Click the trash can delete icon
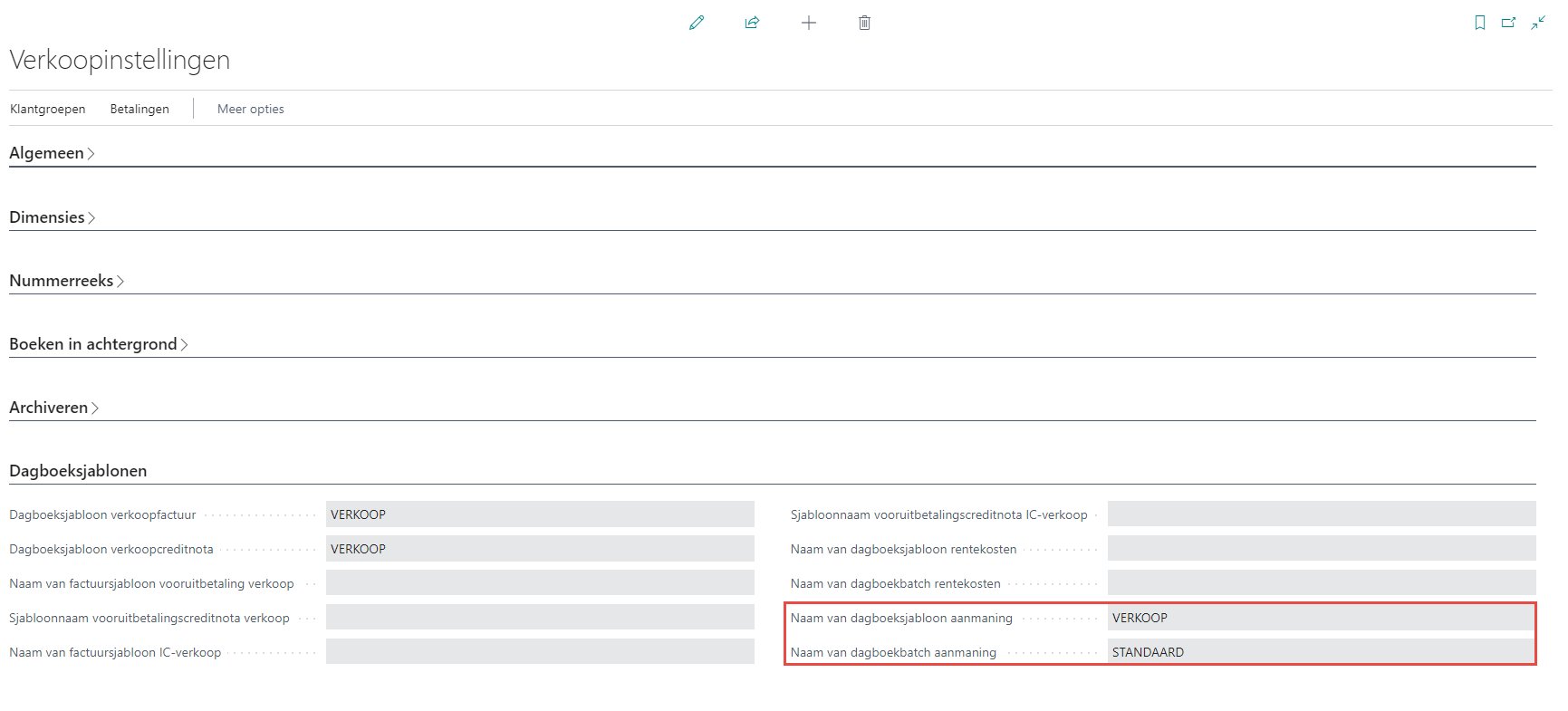This screenshot has height=711, width=1568. point(864,23)
